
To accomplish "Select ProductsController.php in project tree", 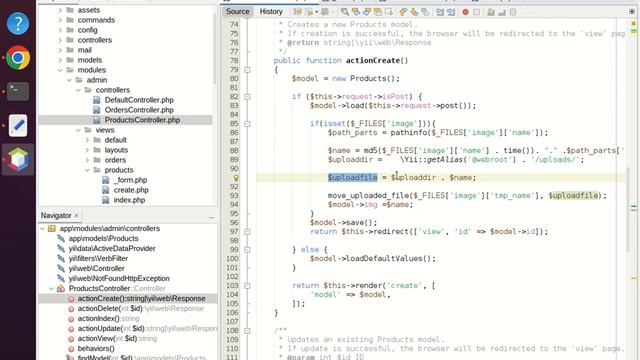I will click(142, 120).
